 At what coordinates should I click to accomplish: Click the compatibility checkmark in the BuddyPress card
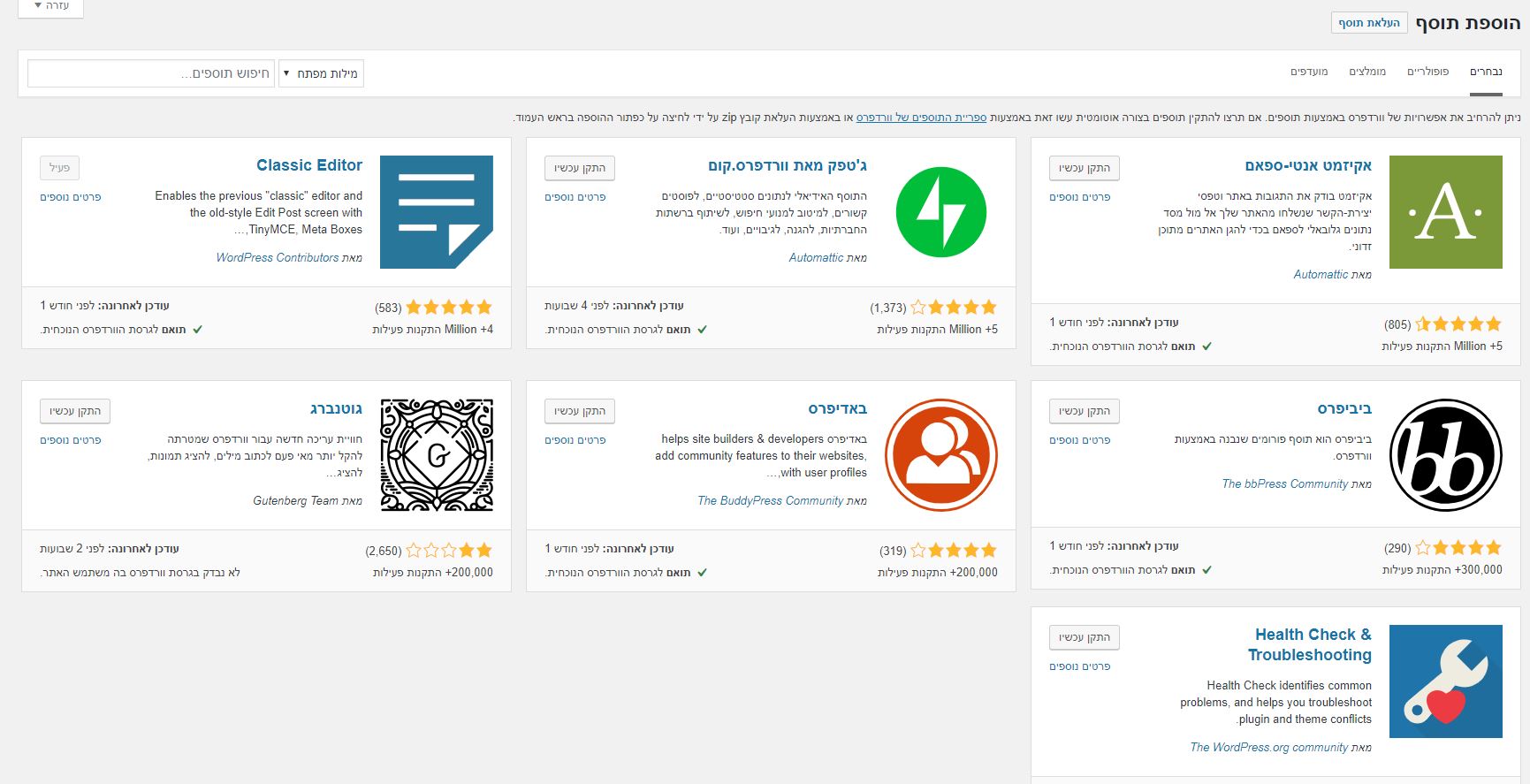[702, 573]
